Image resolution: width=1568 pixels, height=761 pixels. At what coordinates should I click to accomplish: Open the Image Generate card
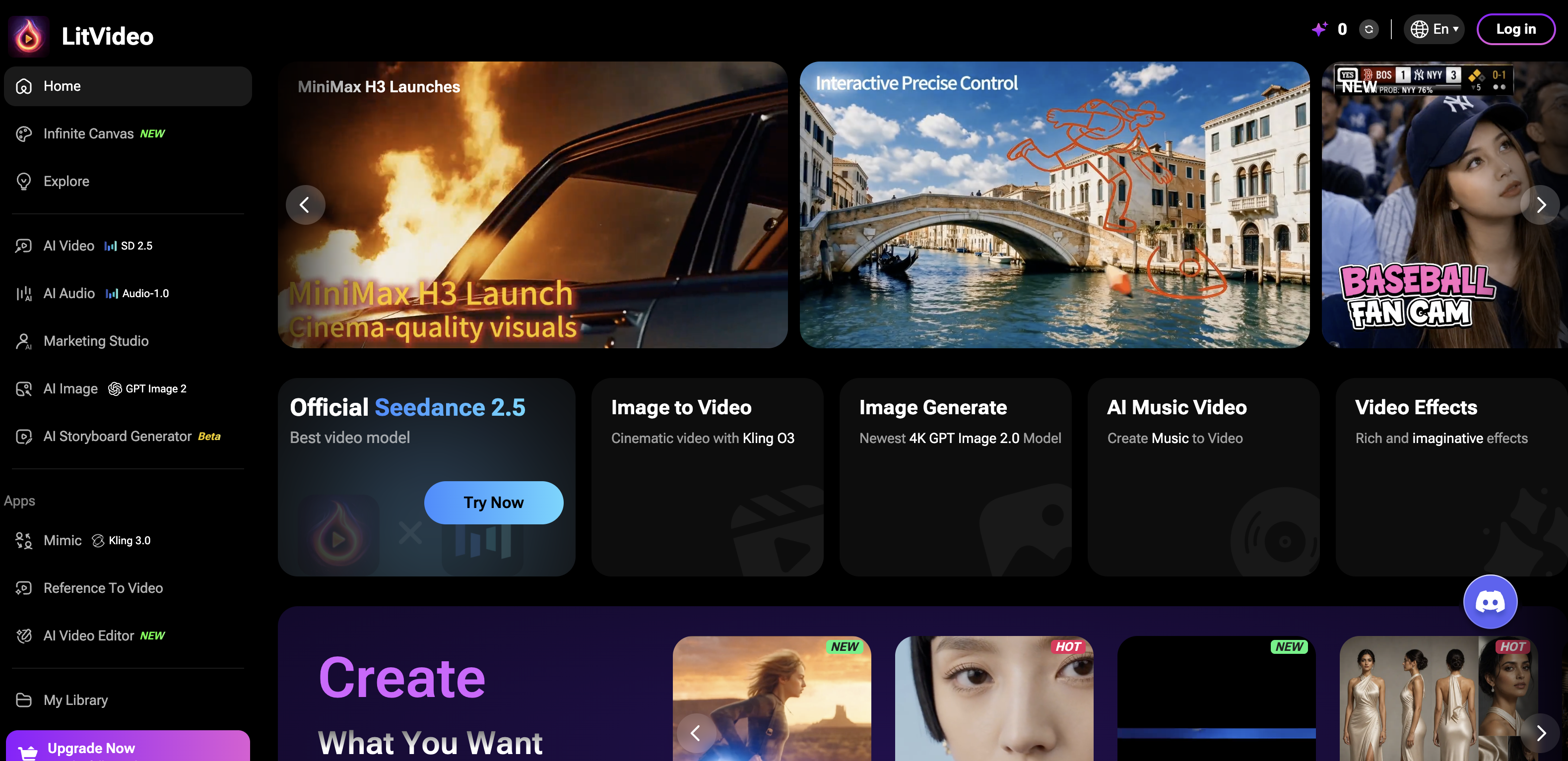956,478
